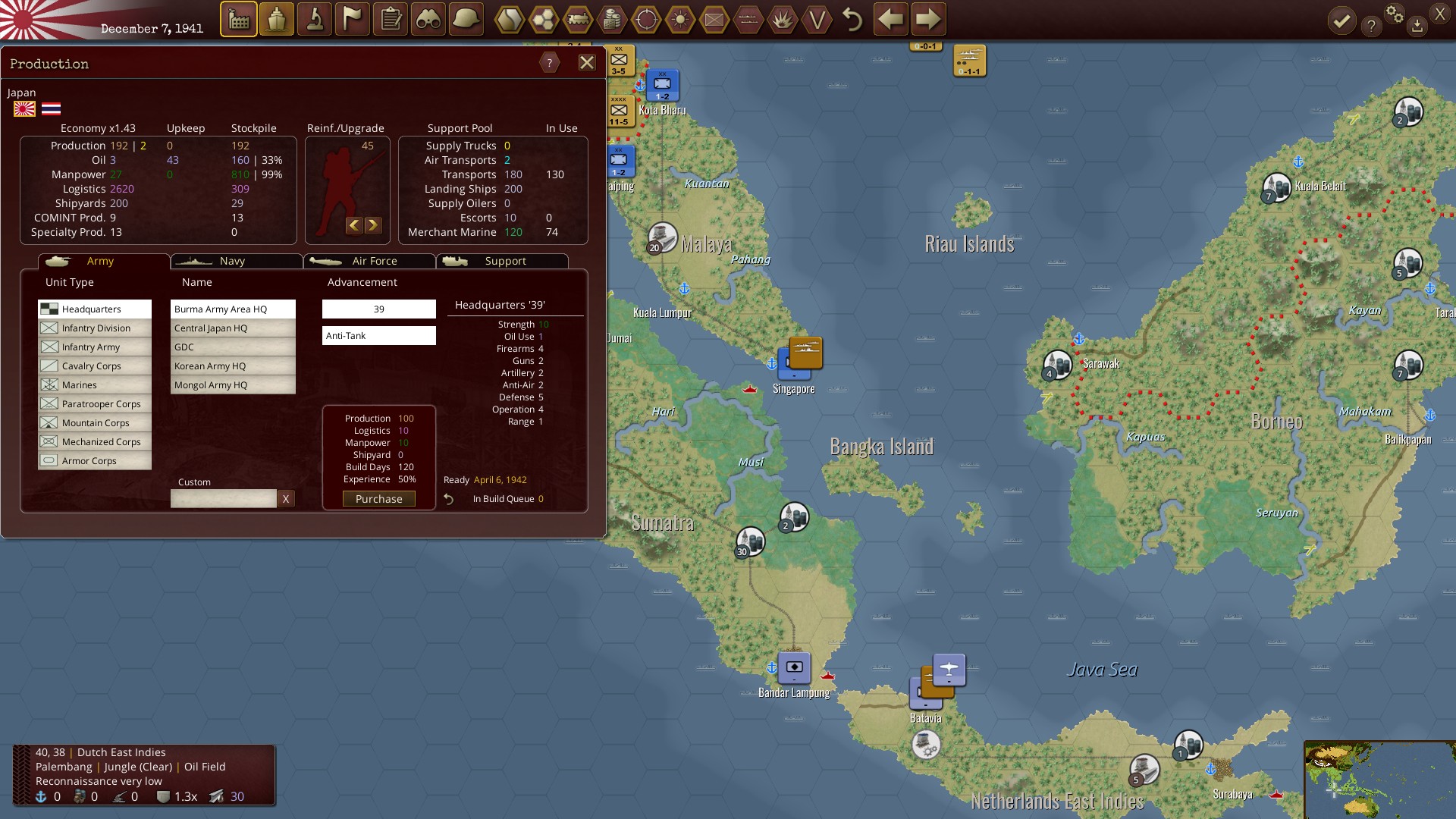1456x819 pixels.
Task: Select Armor Corps unit type
Action: (x=95, y=460)
